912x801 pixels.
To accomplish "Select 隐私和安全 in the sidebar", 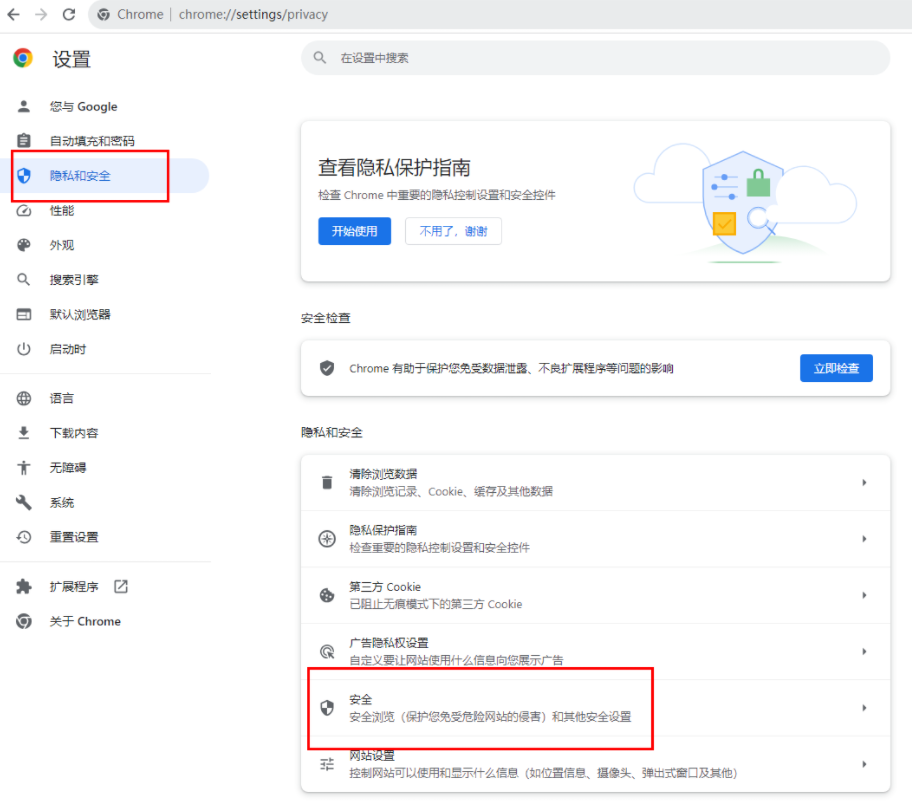I will (105, 176).
